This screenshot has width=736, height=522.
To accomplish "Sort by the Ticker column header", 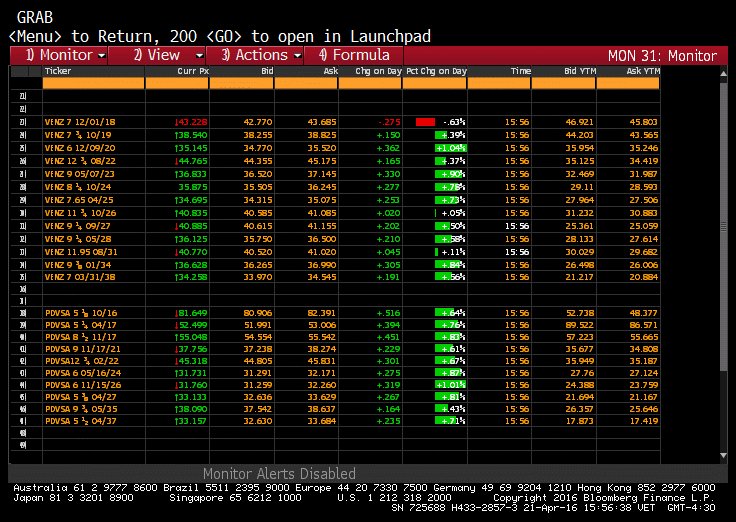I will 58,72.
